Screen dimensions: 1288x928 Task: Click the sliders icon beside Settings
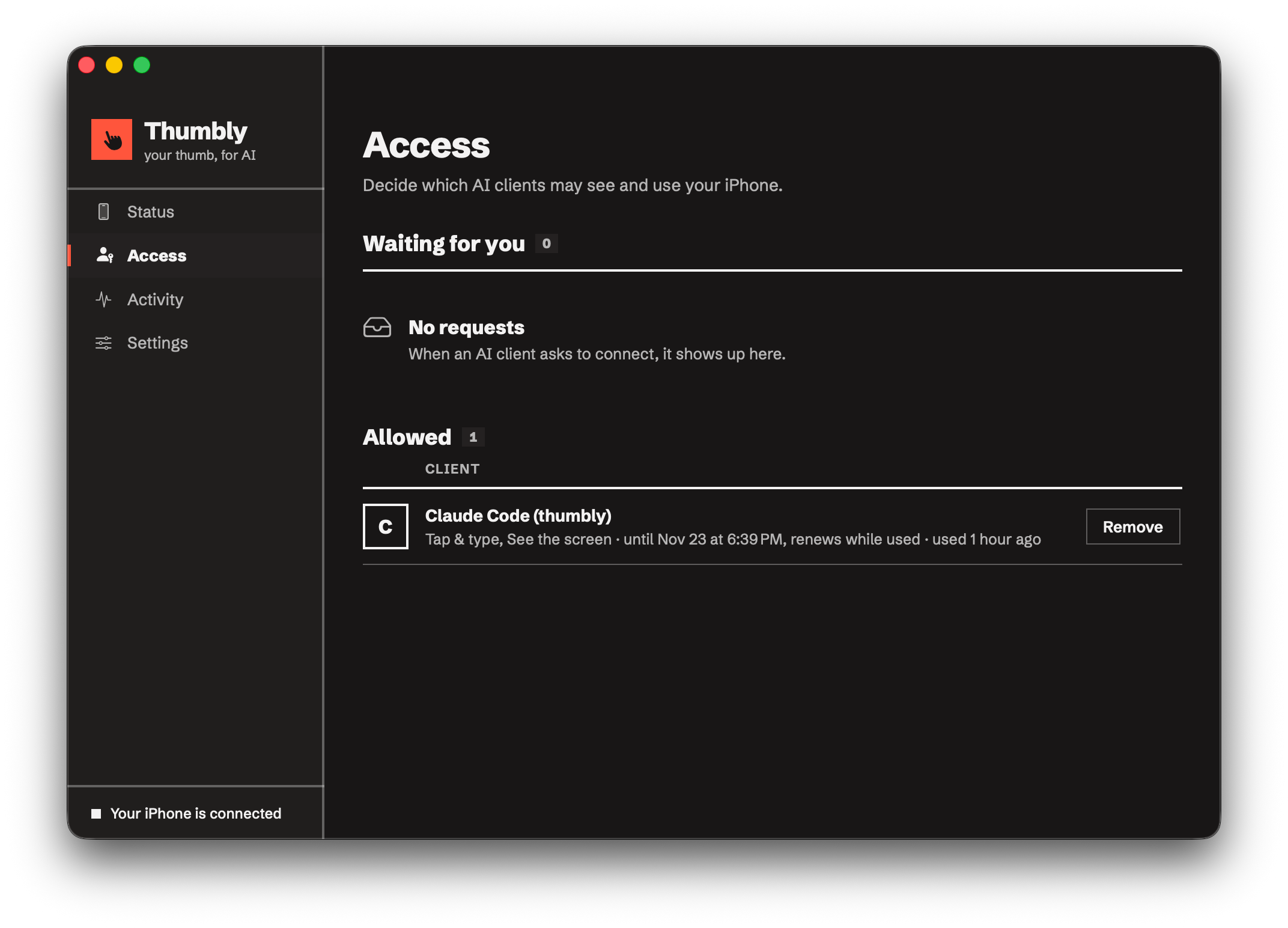point(103,343)
